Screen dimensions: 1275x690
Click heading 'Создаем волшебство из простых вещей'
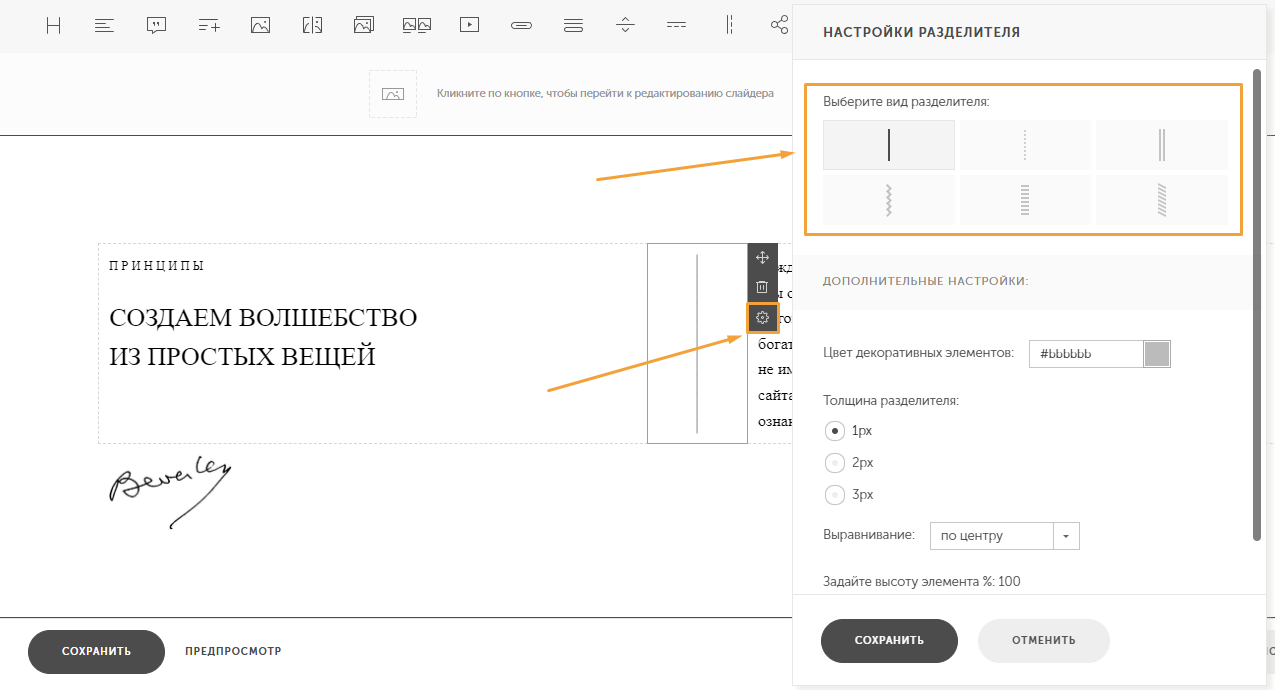pos(263,336)
